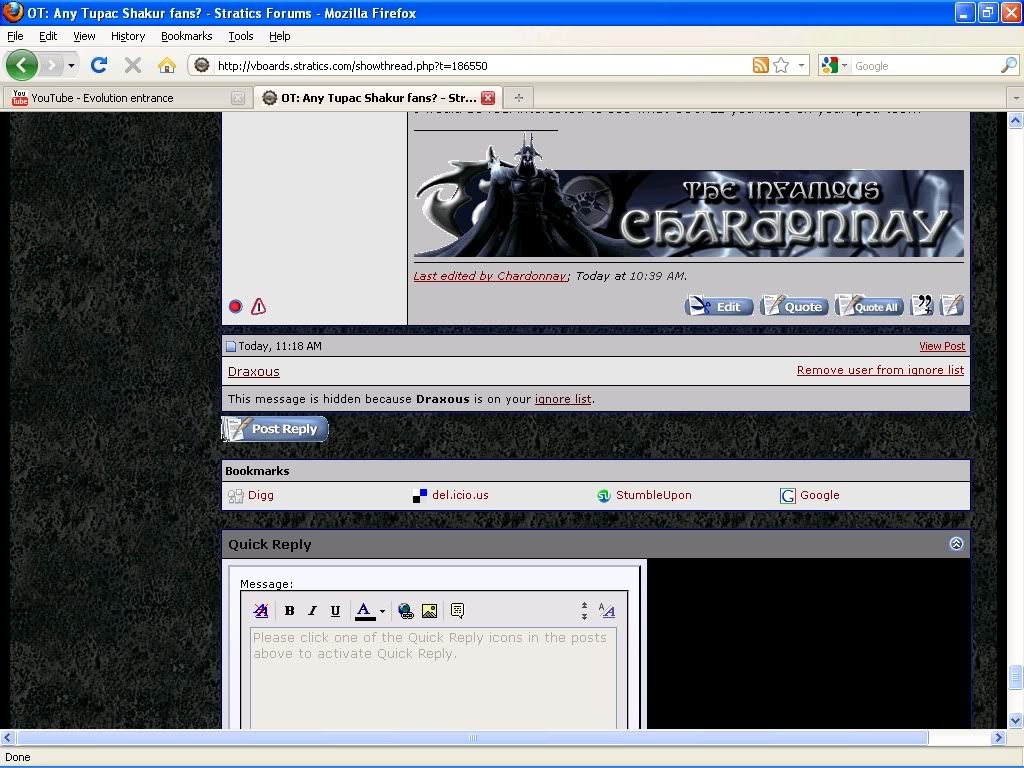Open the text color picker dropdown arrow
Viewport: 1024px width, 768px height.
pos(382,611)
